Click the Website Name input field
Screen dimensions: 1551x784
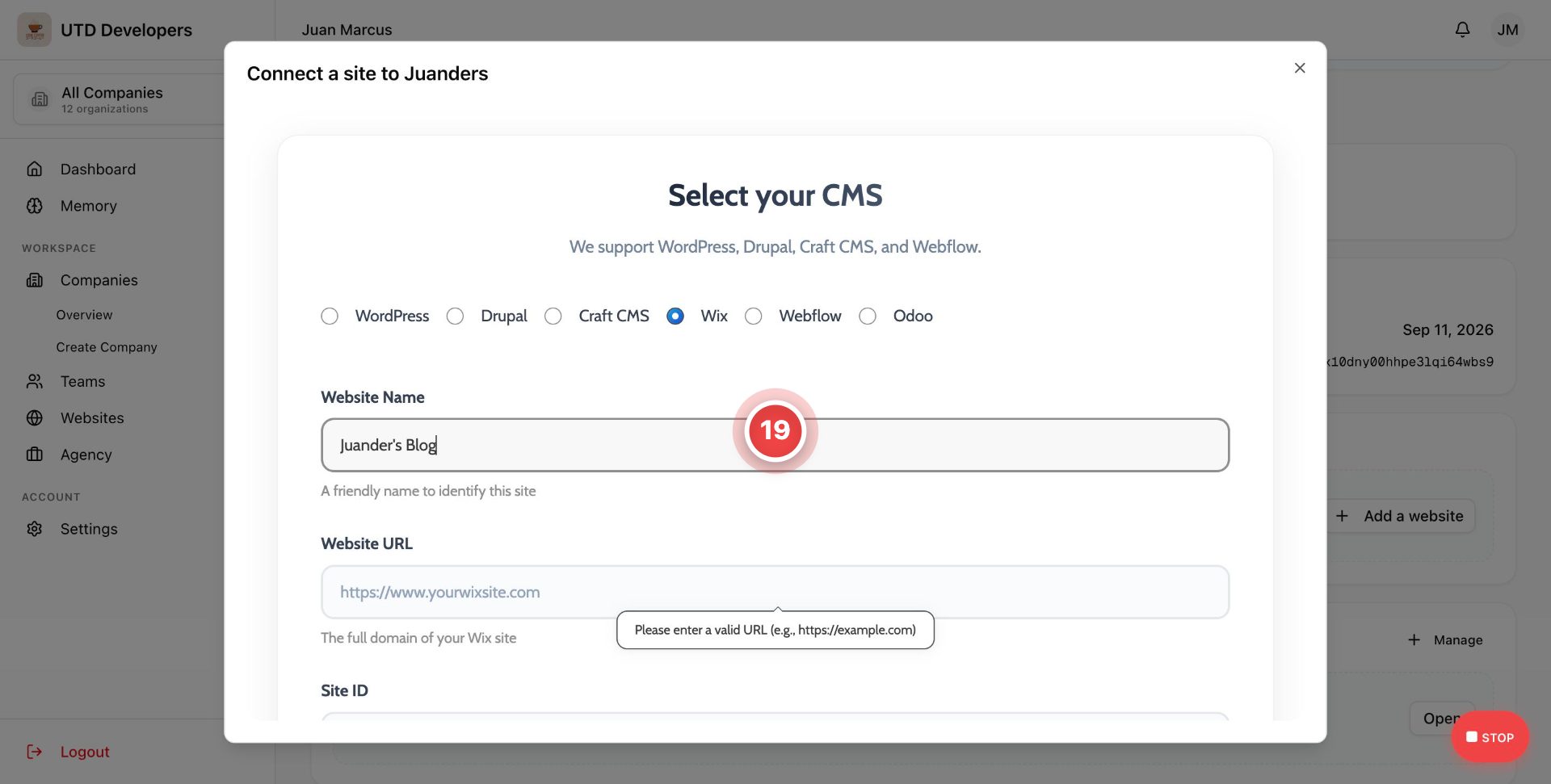[775, 445]
